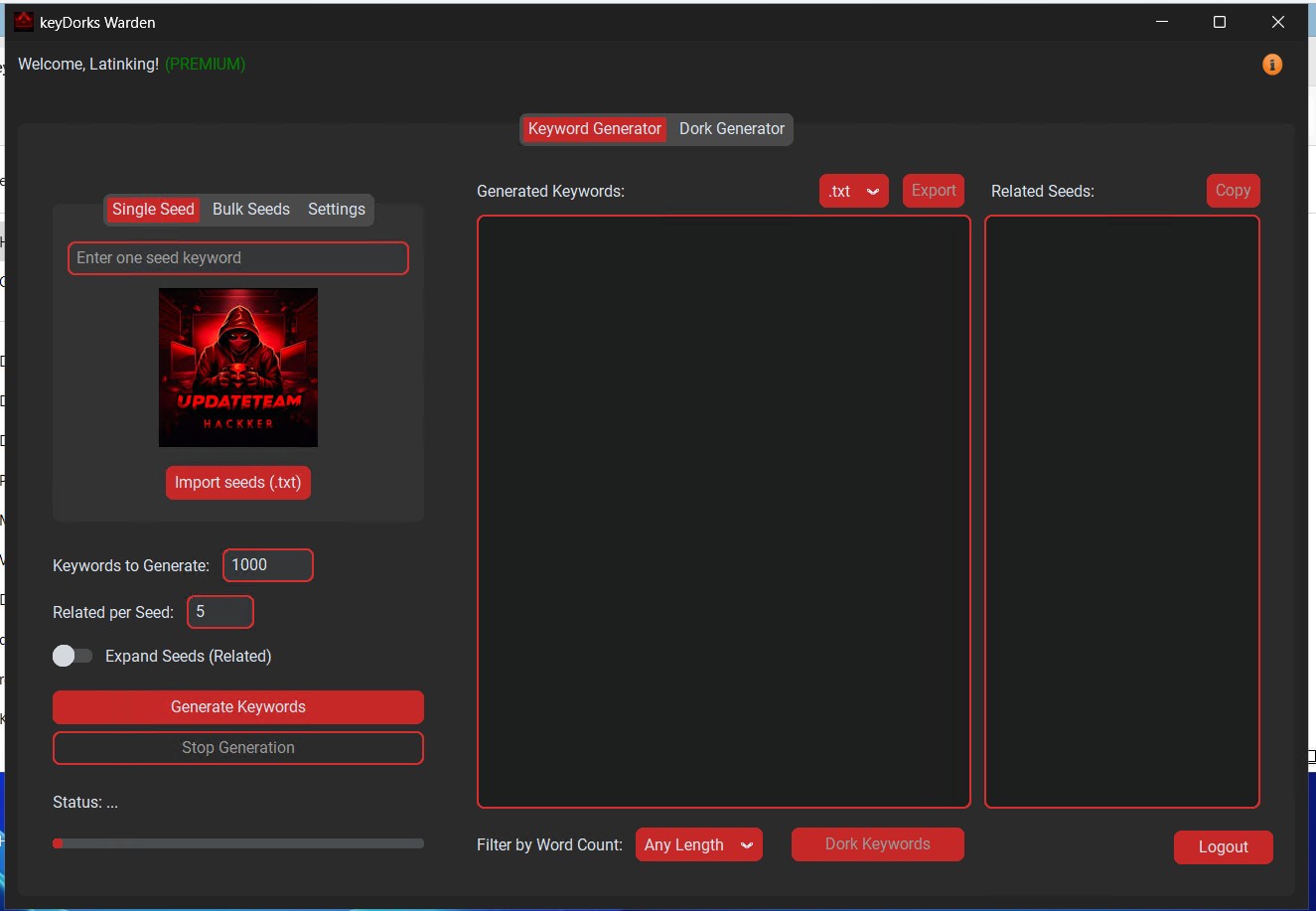Toggle the Expand Seeds (Related) switch
Screen dimensions: 1316x911
[x=73, y=656]
